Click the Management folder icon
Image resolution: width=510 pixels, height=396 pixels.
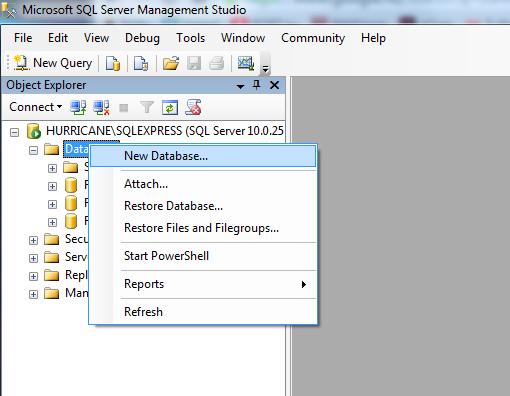52,293
